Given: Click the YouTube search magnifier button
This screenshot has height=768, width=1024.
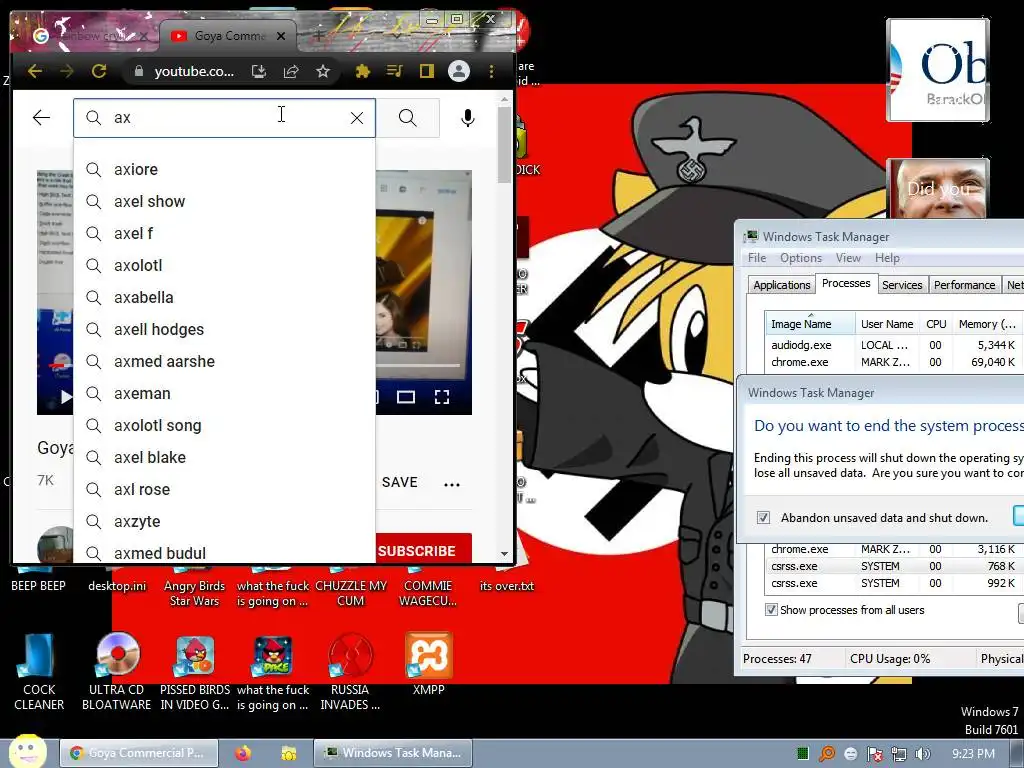Looking at the screenshot, I should click(x=408, y=118).
